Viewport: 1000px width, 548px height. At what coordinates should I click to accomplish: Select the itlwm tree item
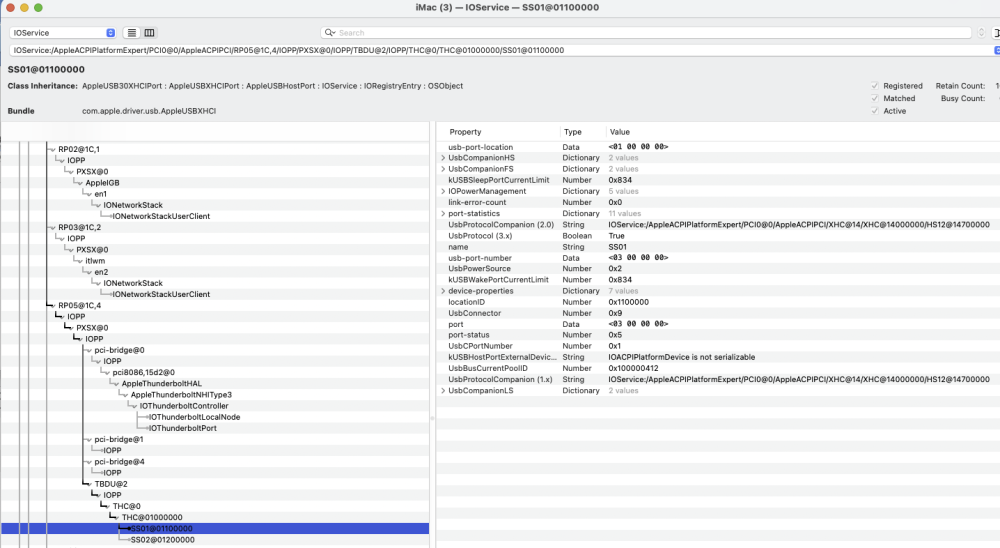pyautogui.click(x=95, y=261)
